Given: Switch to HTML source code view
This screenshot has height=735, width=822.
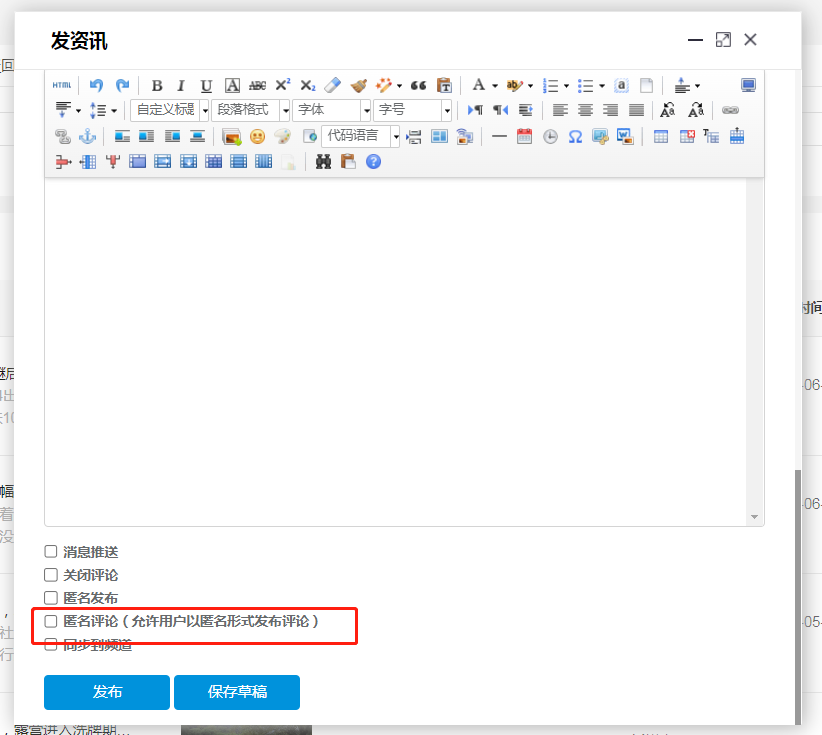Looking at the screenshot, I should tap(61, 85).
